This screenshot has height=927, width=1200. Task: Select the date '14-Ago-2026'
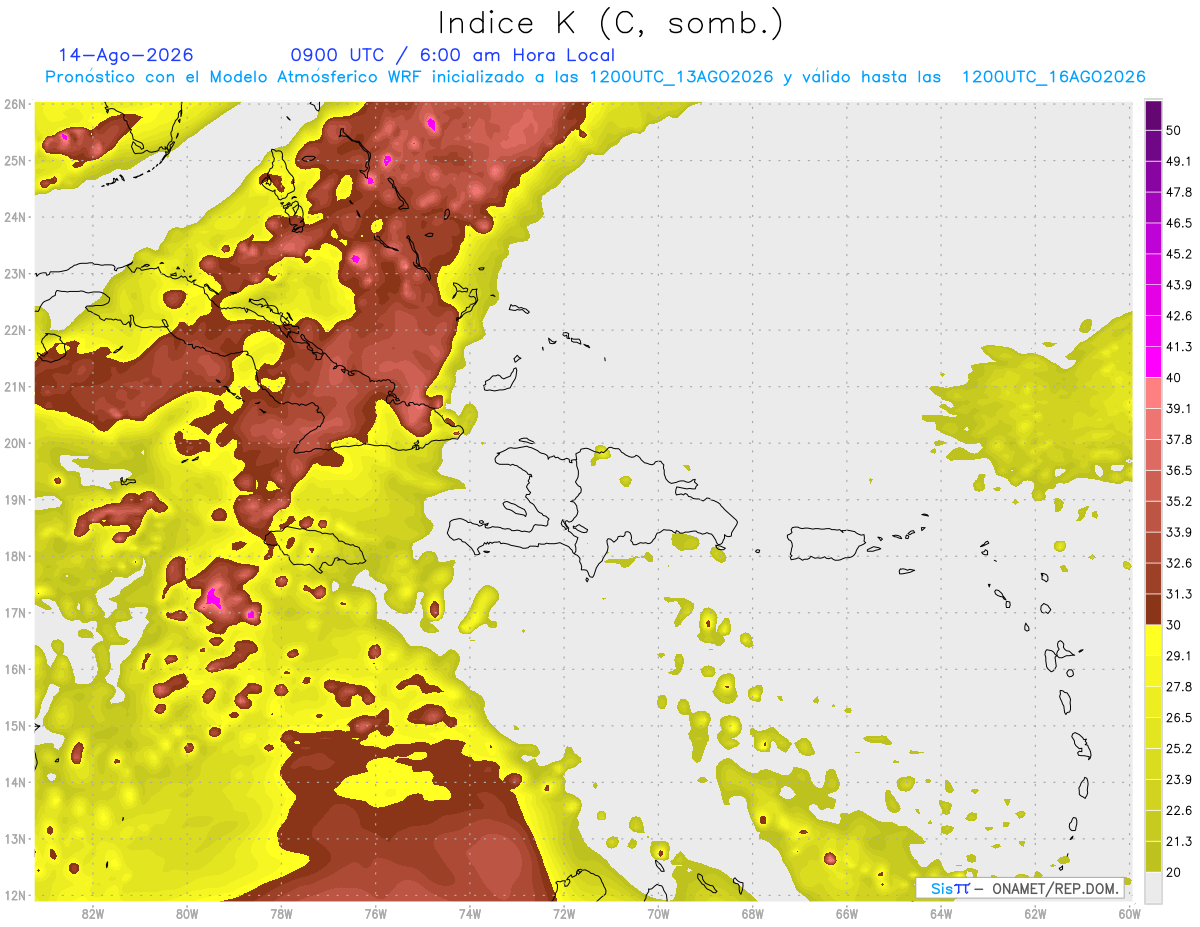click(126, 55)
